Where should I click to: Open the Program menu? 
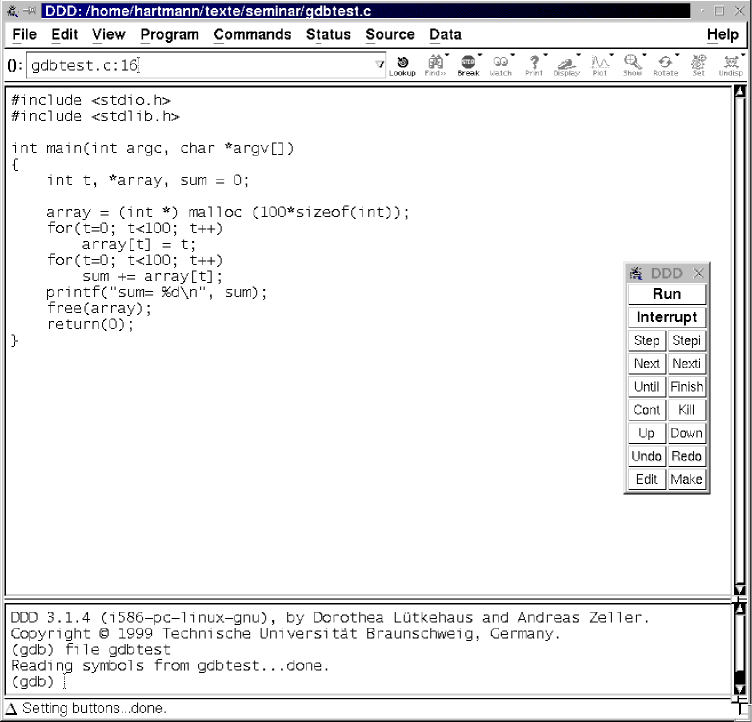pyautogui.click(x=169, y=35)
